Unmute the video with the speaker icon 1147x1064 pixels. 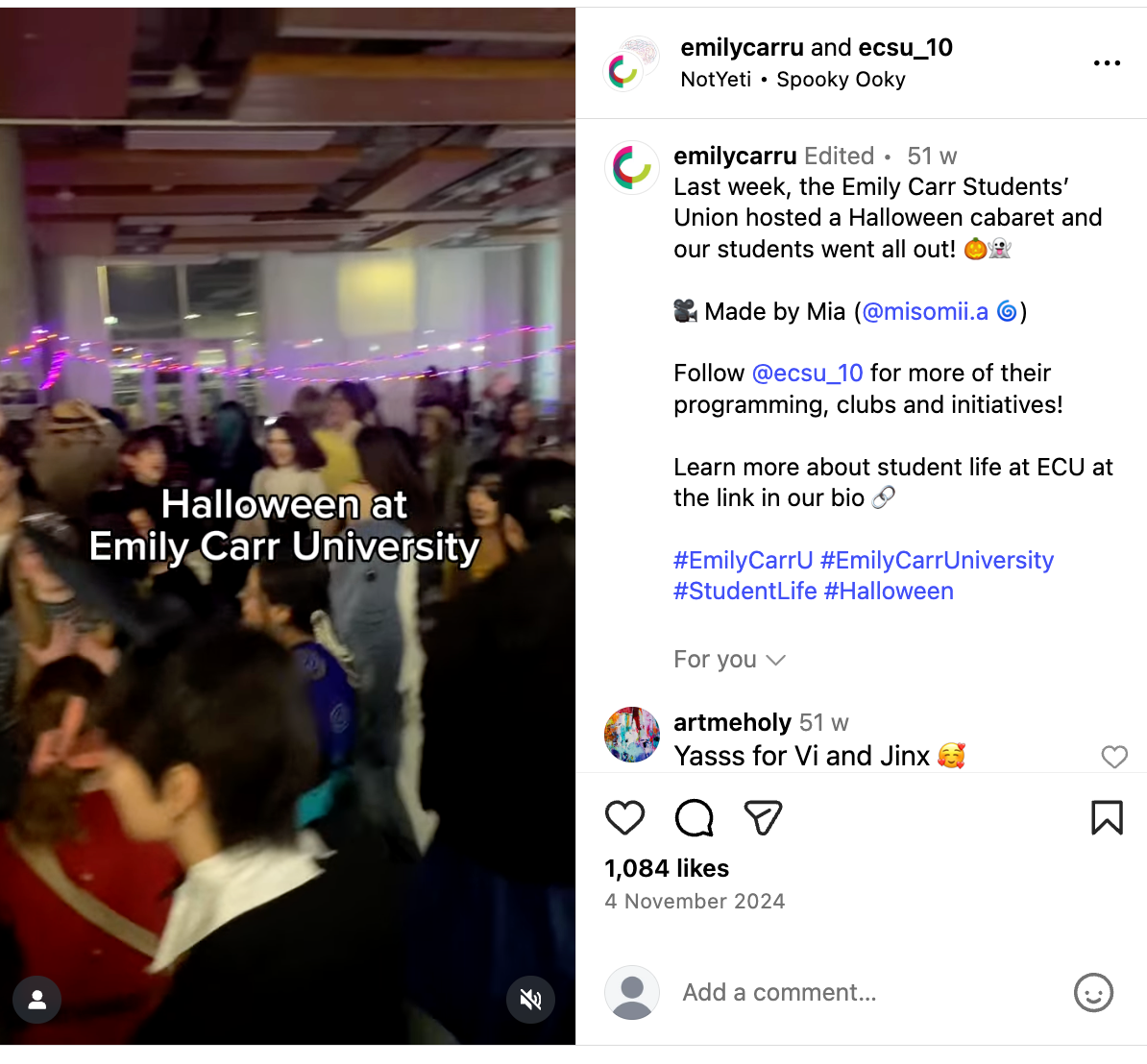(530, 1000)
